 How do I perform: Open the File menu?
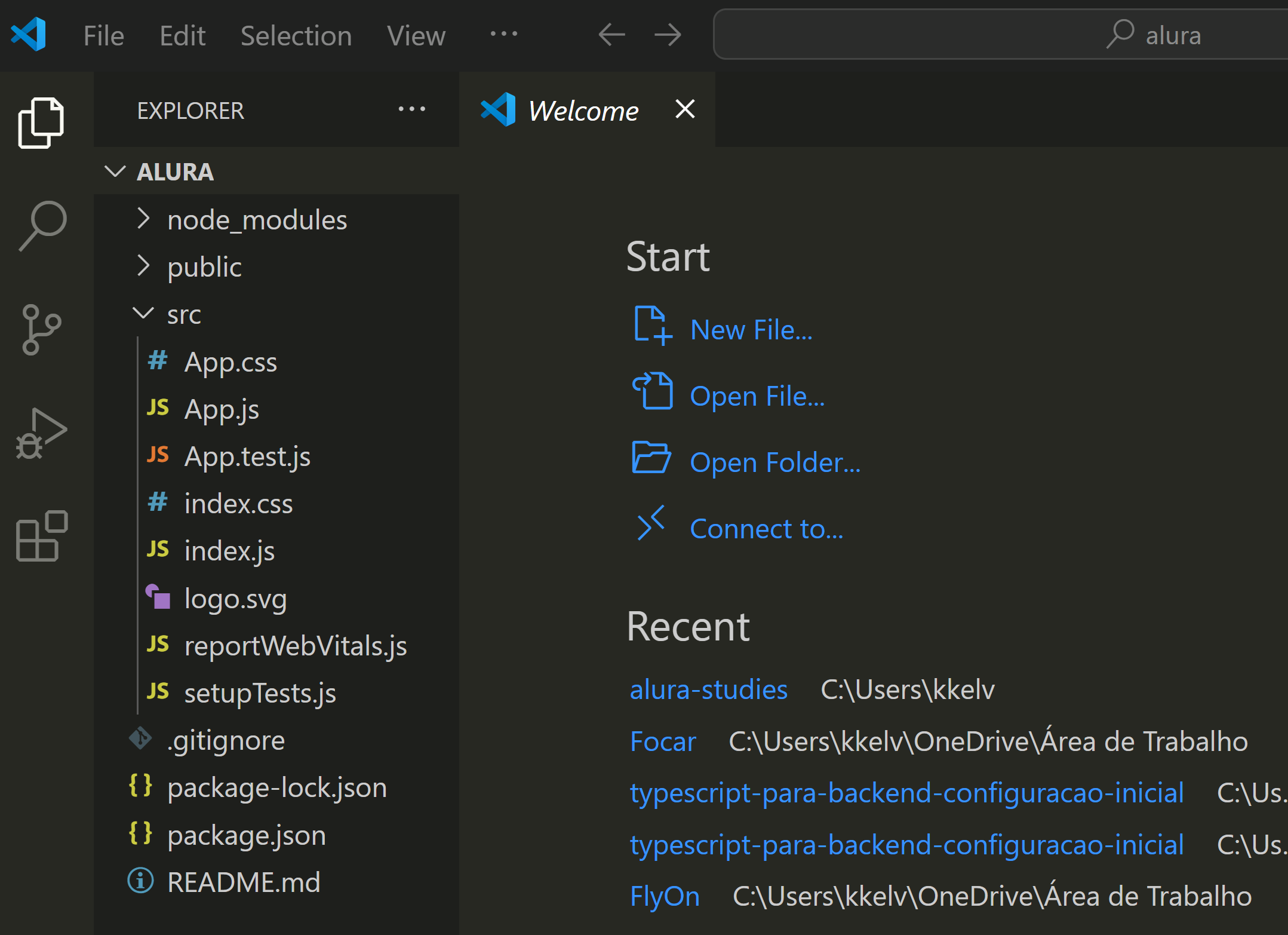click(104, 36)
